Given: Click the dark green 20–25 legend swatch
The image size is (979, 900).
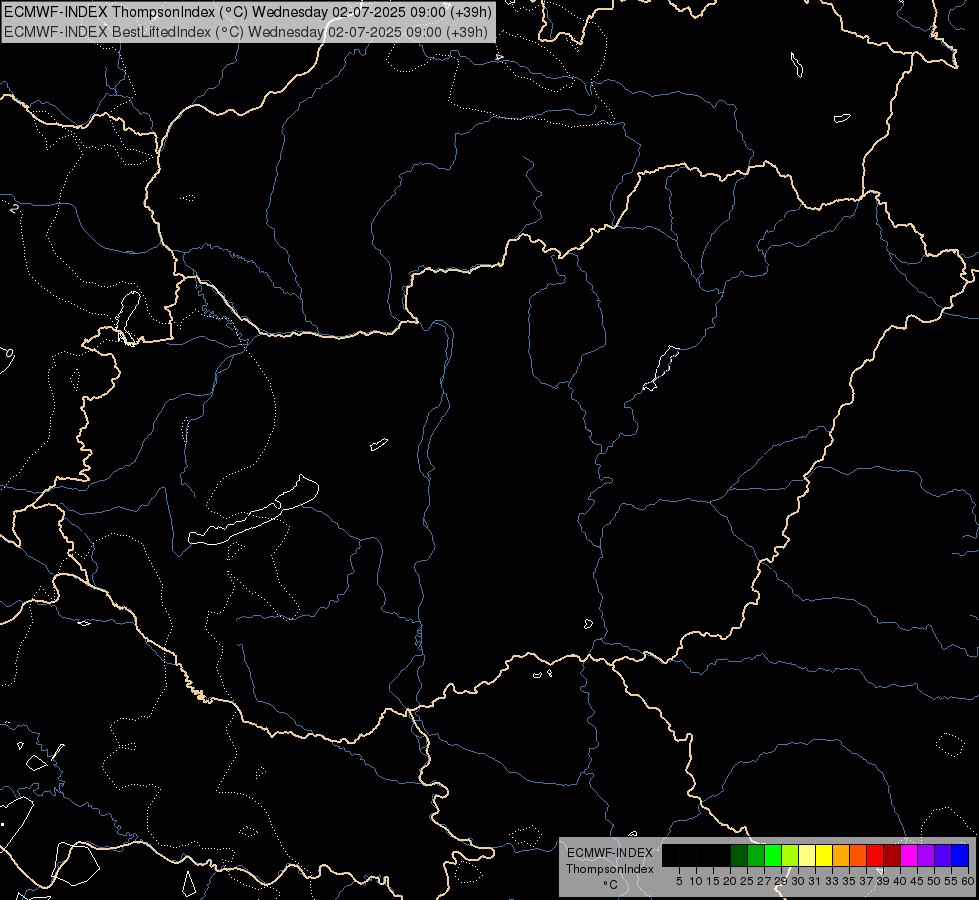Looking at the screenshot, I should tap(739, 855).
